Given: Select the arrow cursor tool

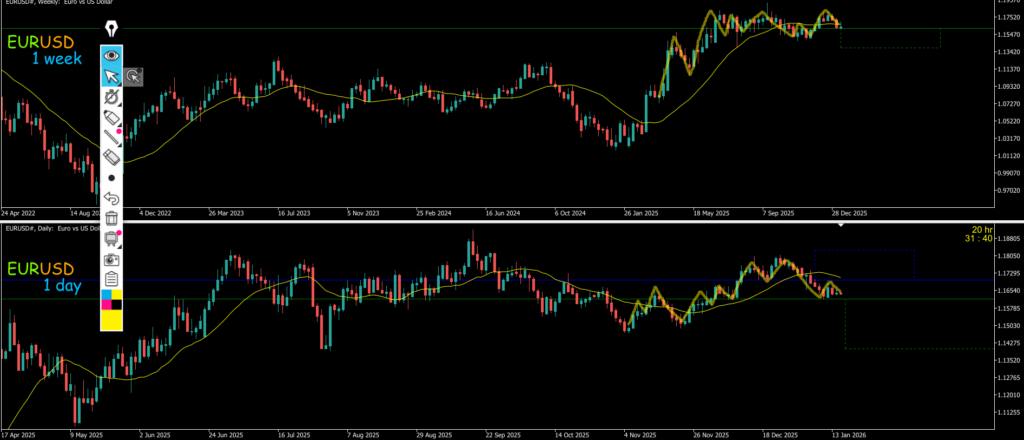Looking at the screenshot, I should pos(111,76).
